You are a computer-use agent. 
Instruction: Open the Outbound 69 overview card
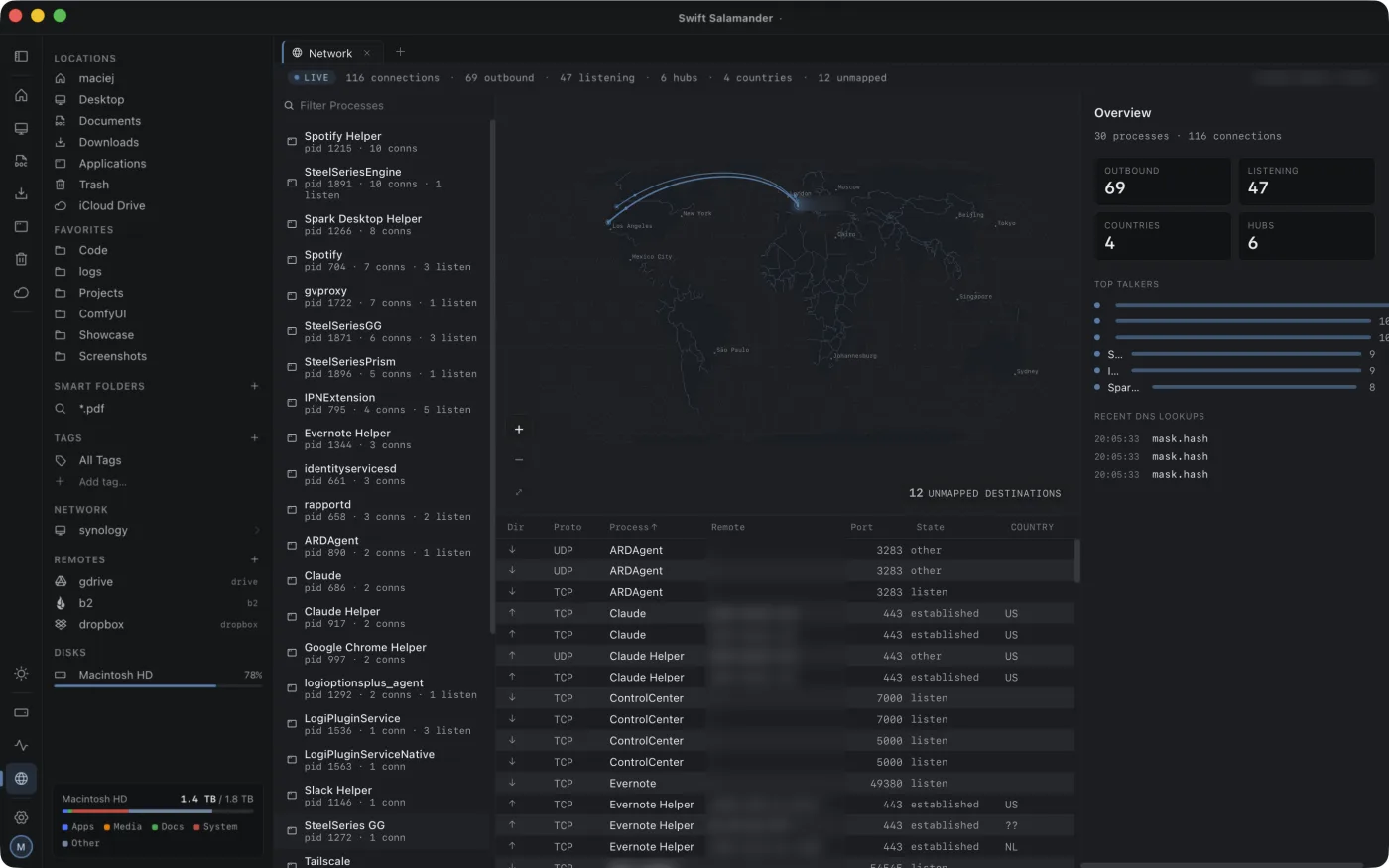pyautogui.click(x=1163, y=182)
